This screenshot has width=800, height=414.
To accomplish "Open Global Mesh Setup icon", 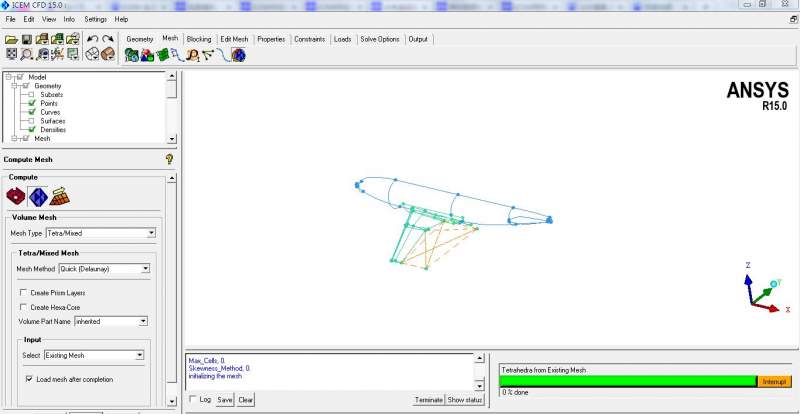I will point(132,55).
